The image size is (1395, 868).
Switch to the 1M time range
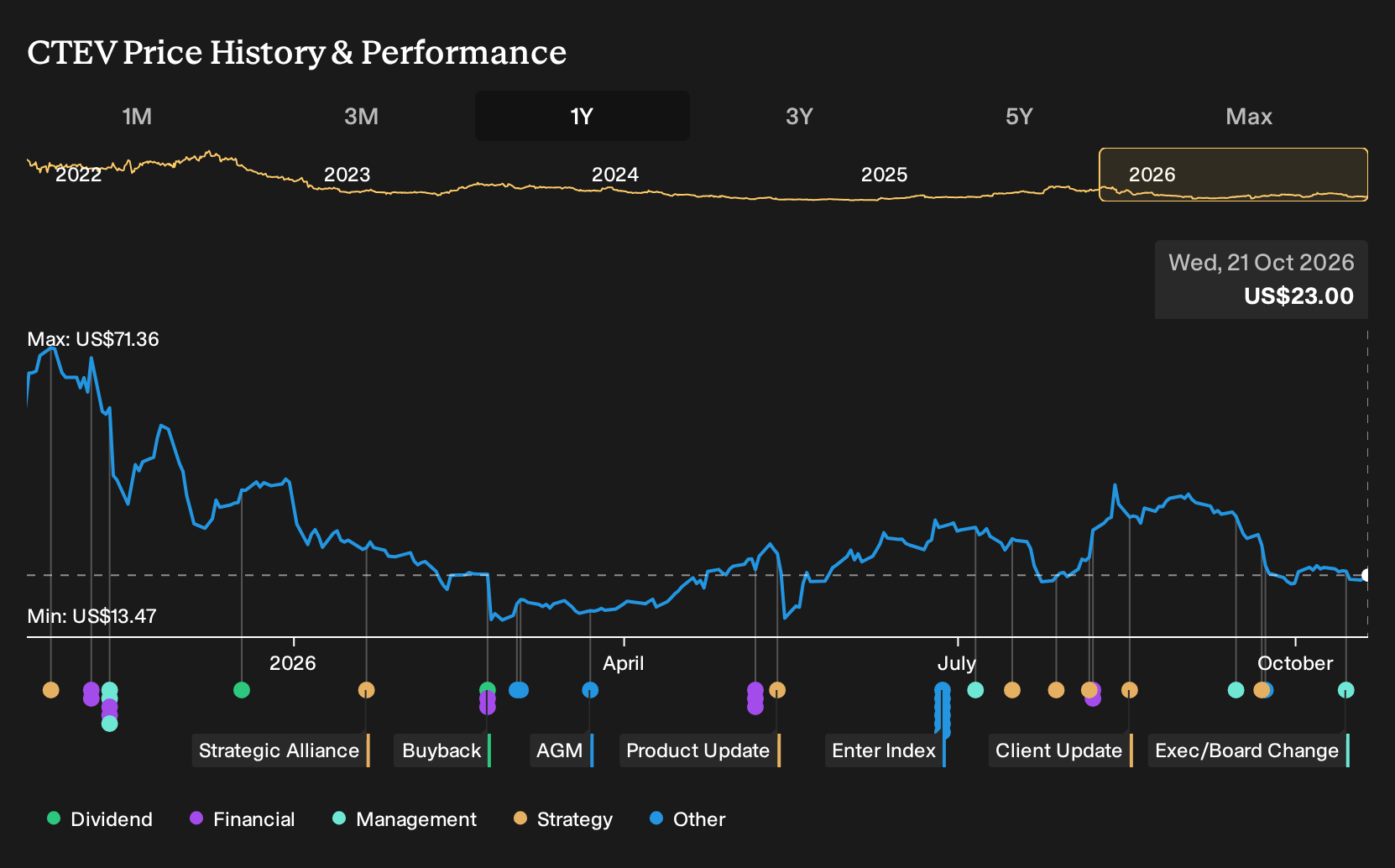[137, 116]
